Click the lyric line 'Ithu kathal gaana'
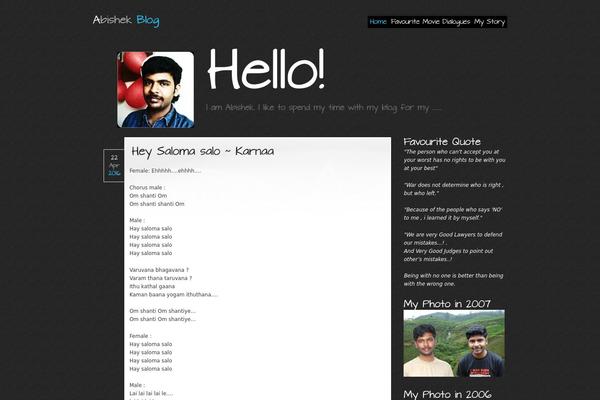Viewport: 600px width, 400px height. pyautogui.click(x=152, y=286)
